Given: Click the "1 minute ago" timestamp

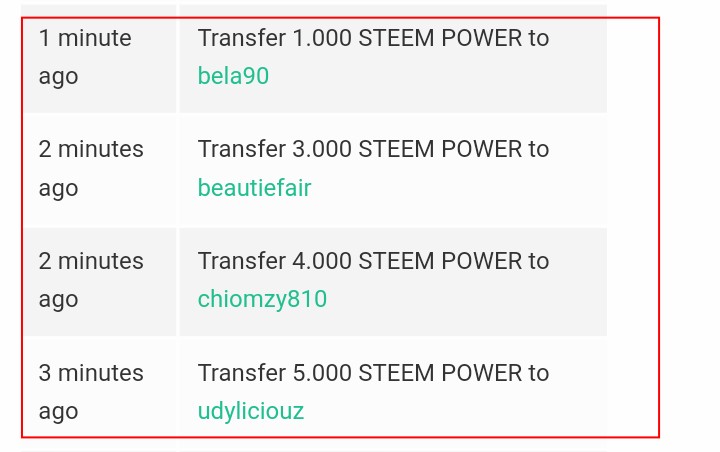Looking at the screenshot, I should pos(85,57).
